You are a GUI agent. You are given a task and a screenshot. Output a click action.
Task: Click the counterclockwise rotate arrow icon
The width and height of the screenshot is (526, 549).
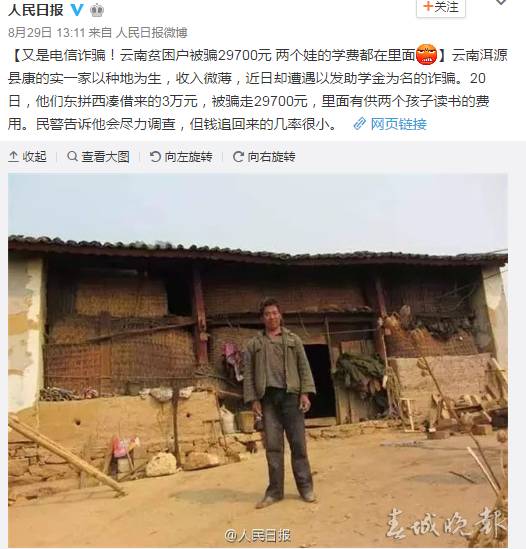coord(155,157)
